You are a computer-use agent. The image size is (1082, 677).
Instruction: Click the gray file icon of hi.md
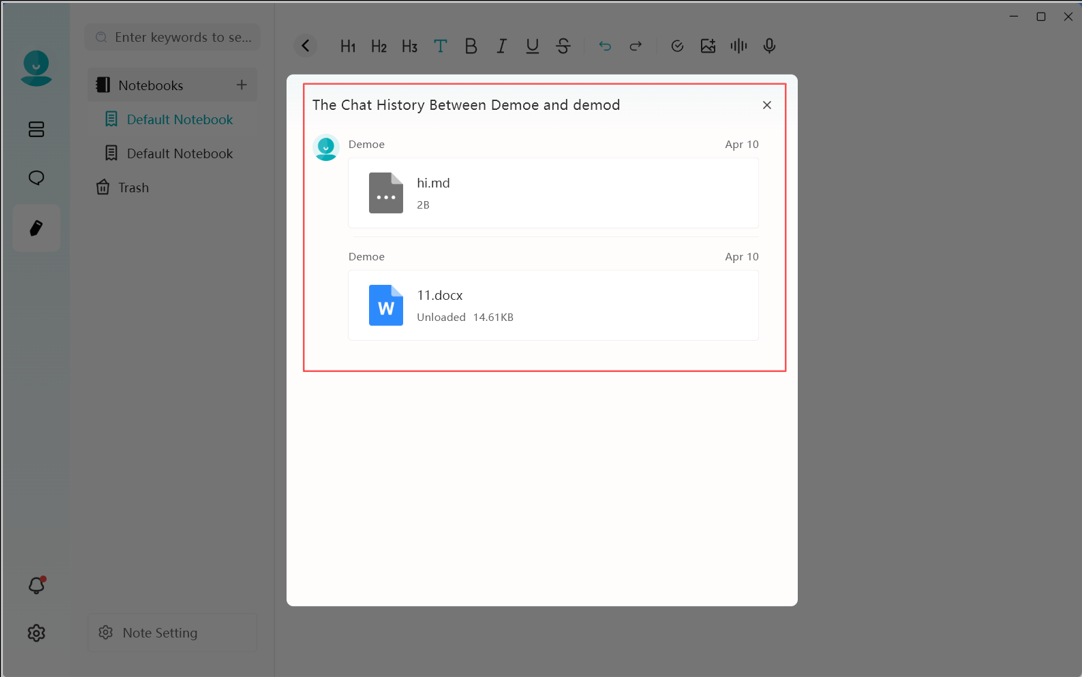tap(386, 193)
